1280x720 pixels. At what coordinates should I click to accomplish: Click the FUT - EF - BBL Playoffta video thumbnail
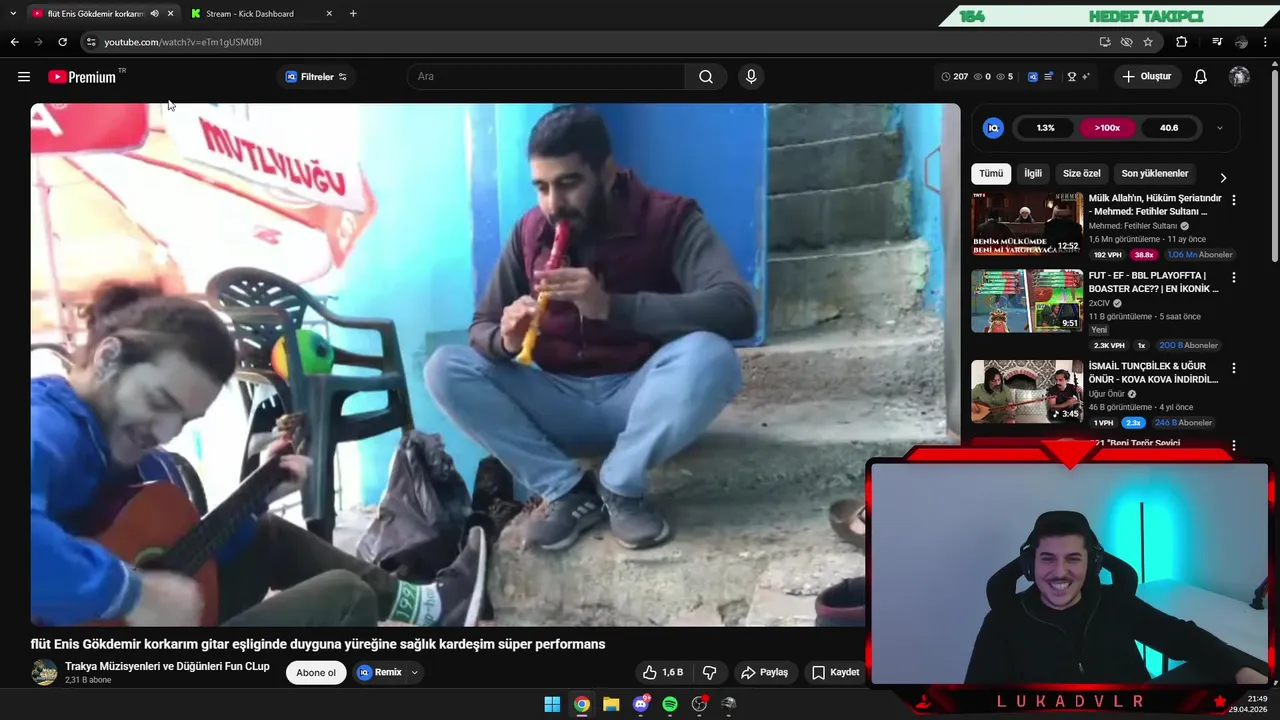tap(1027, 301)
